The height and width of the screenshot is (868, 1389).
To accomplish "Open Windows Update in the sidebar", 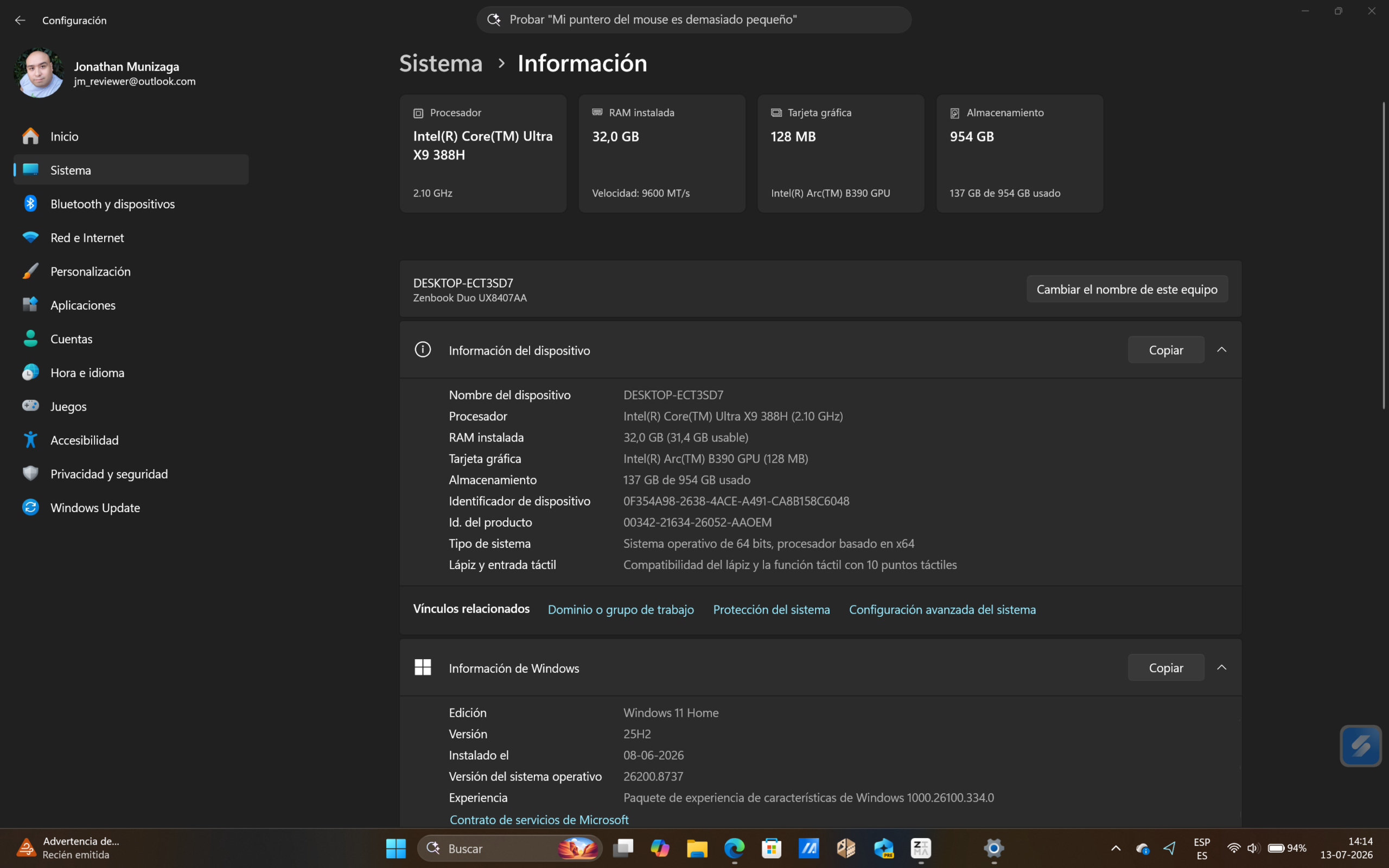I will pyautogui.click(x=131, y=507).
